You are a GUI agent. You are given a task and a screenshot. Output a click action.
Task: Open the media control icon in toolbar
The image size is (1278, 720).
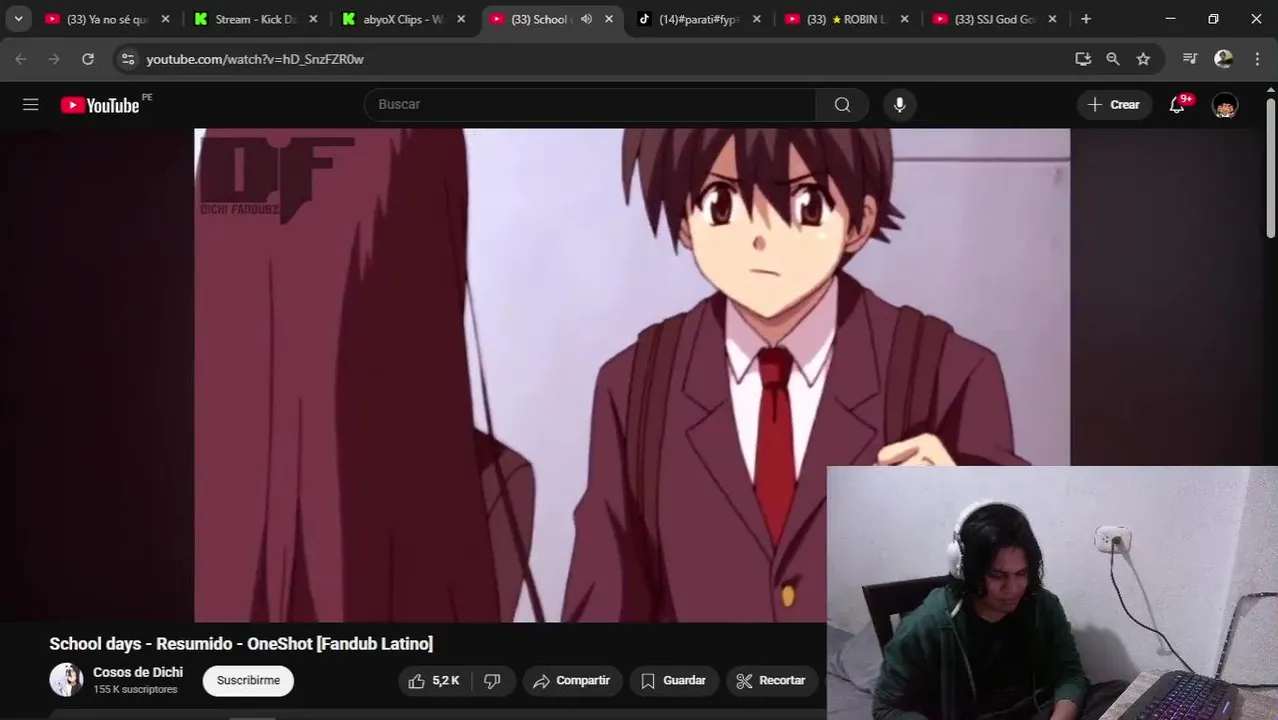point(1190,59)
